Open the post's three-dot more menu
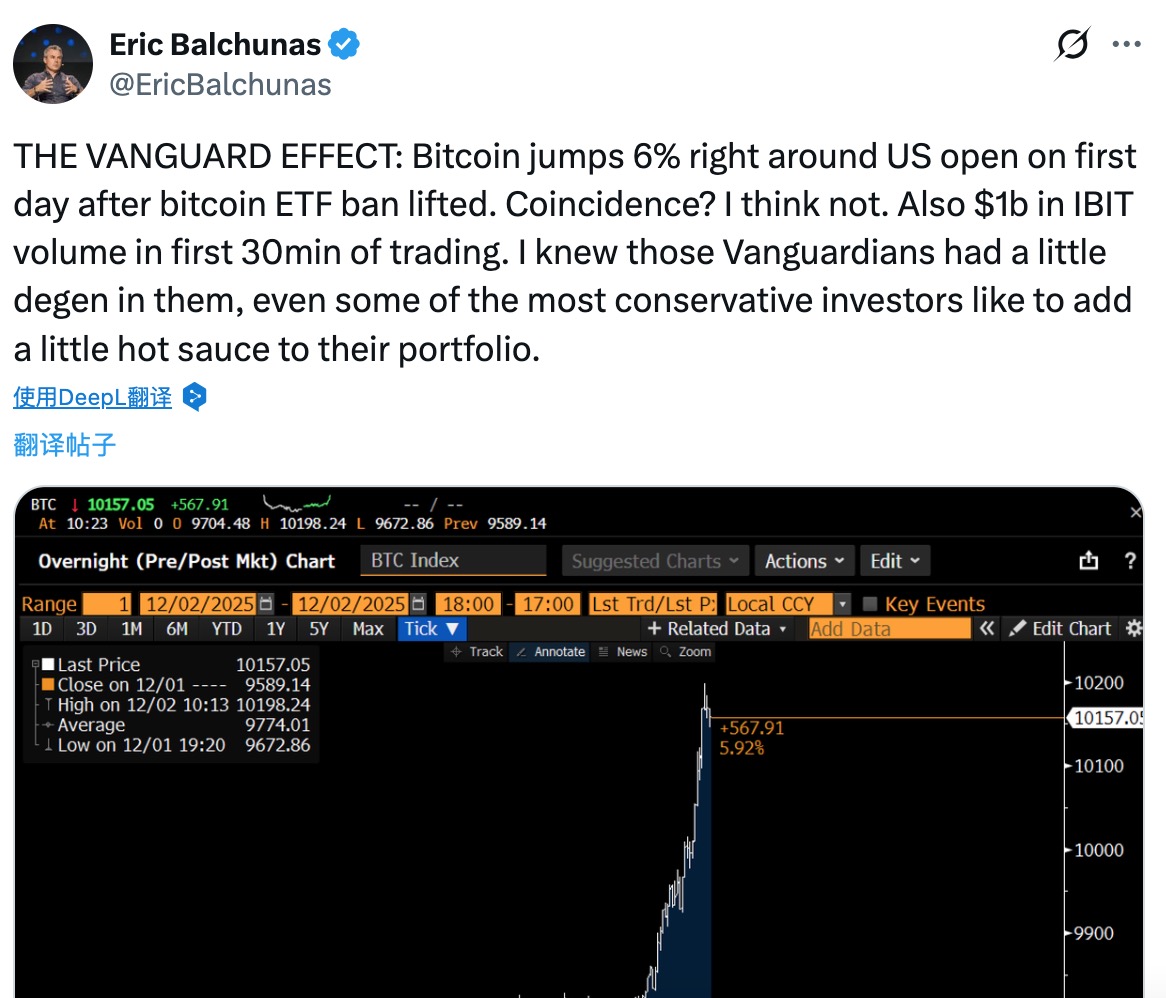1166x998 pixels. click(x=1127, y=45)
